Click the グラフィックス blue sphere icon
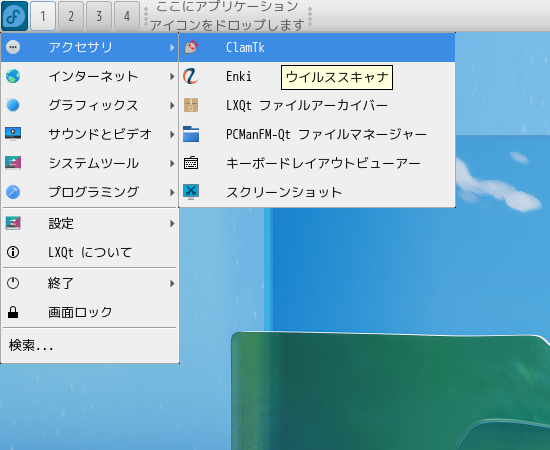Viewport: 550px width, 450px height. pos(13,105)
